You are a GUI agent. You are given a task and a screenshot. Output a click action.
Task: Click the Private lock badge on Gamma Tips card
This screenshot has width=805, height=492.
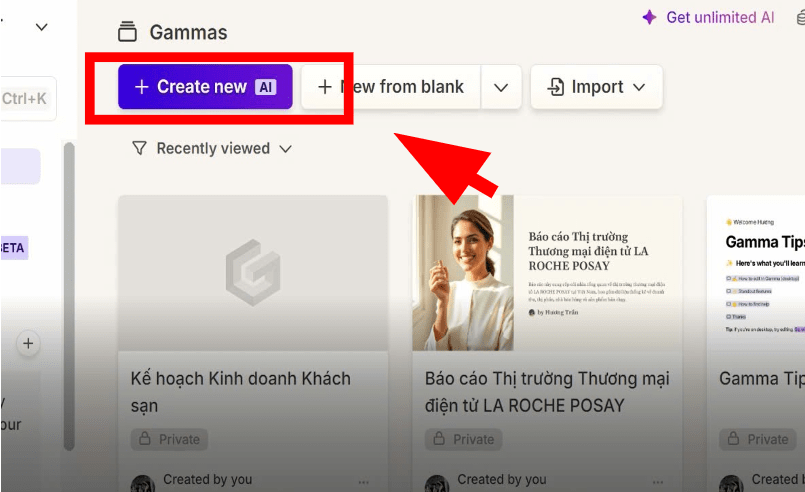tap(757, 439)
